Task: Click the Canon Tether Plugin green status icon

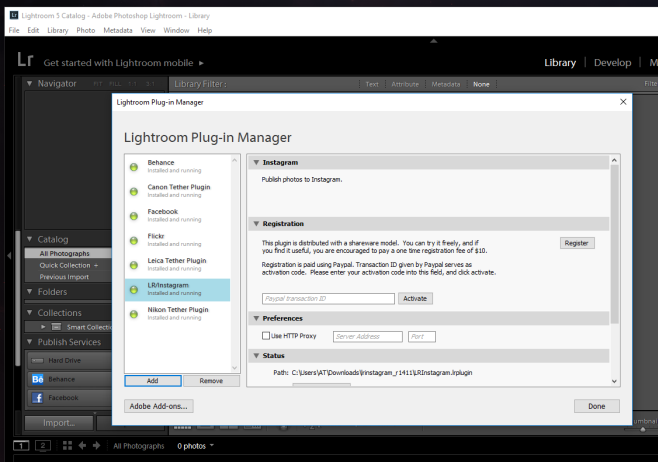Action: [x=134, y=191]
